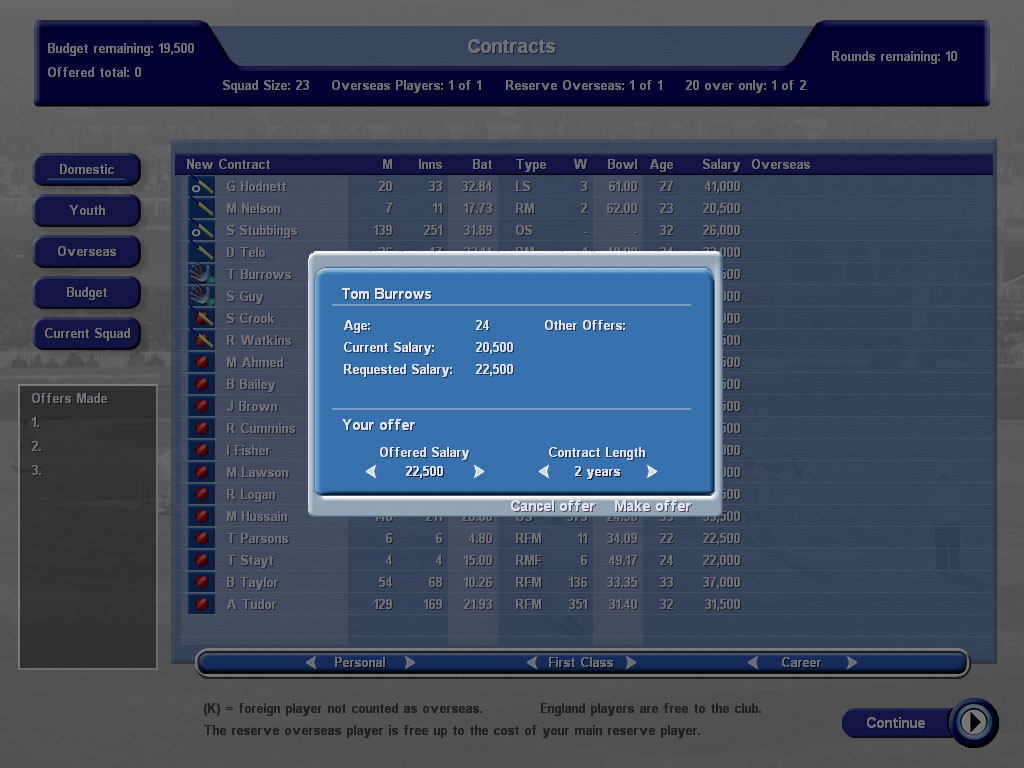This screenshot has height=768, width=1024.
Task: Click the ball icon beside T Parsons
Action: click(x=202, y=539)
